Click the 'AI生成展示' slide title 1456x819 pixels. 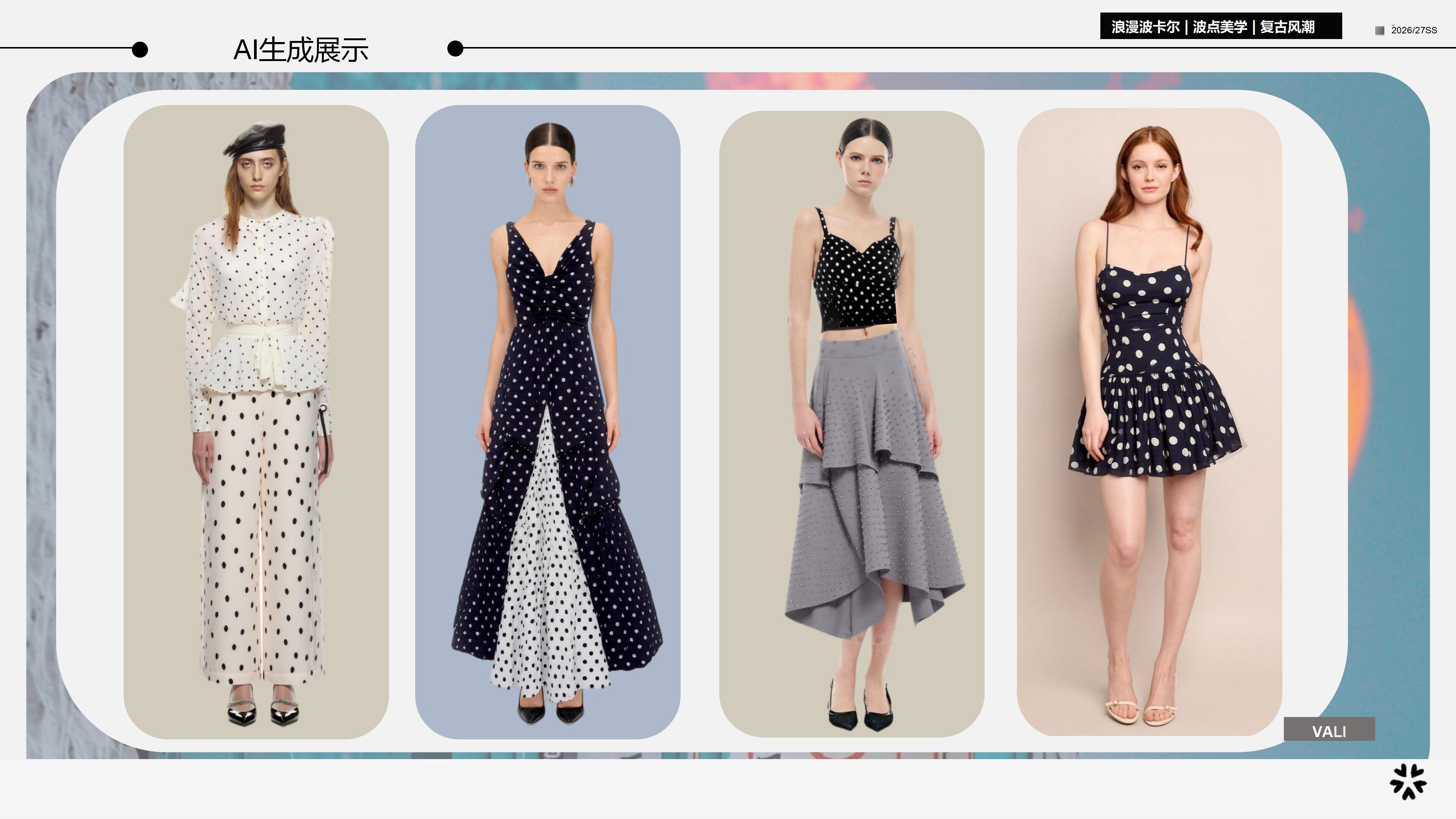(301, 50)
